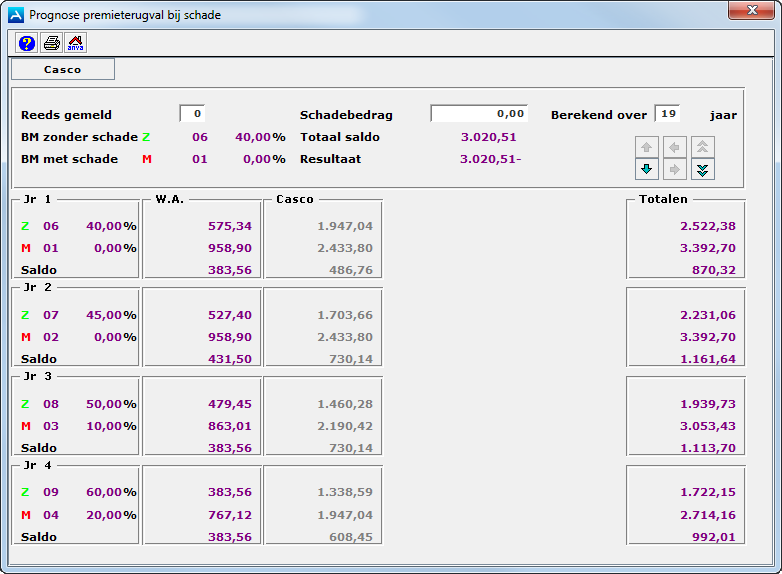The height and width of the screenshot is (574, 782).
Task: Click the ANVA house icon
Action: [75, 43]
